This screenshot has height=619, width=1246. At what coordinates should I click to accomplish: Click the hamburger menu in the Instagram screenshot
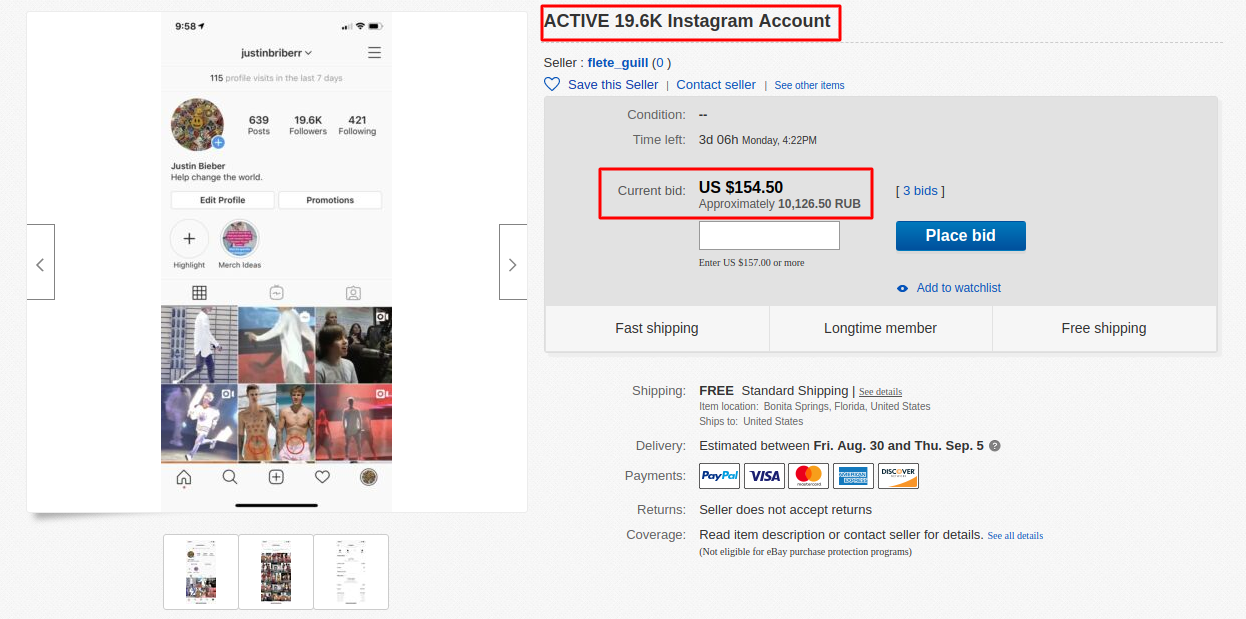point(374,52)
